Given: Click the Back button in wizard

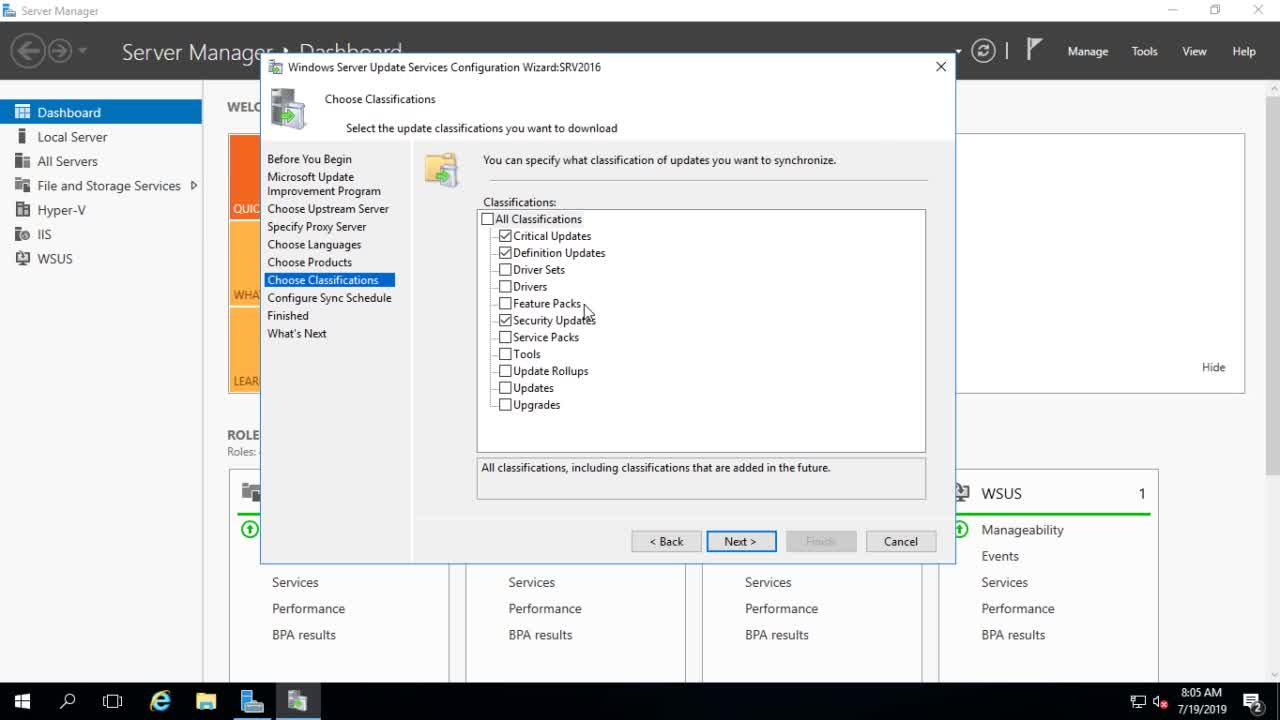Looking at the screenshot, I should 666,541.
